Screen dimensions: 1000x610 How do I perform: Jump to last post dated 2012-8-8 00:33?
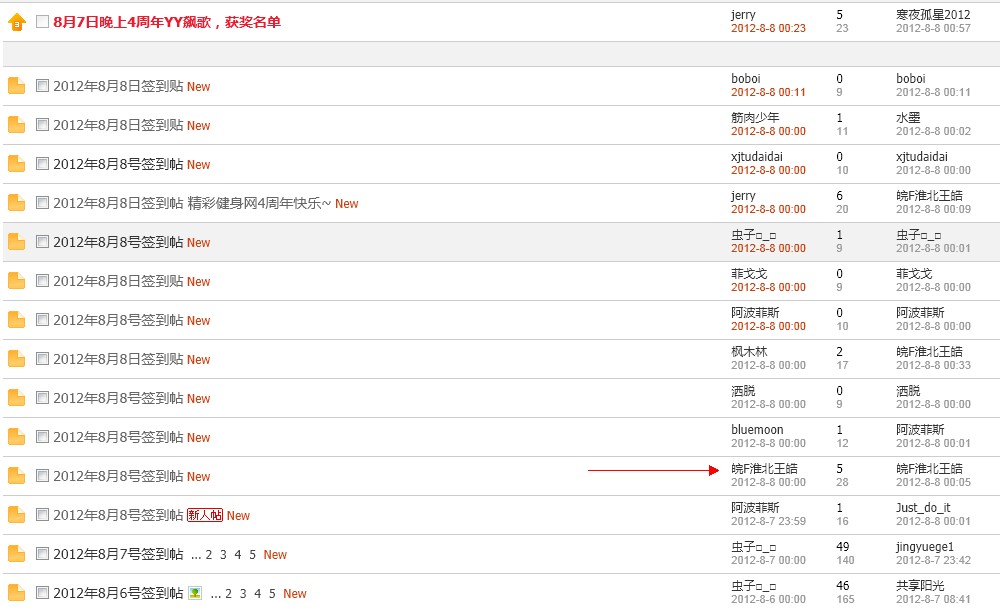click(933, 365)
